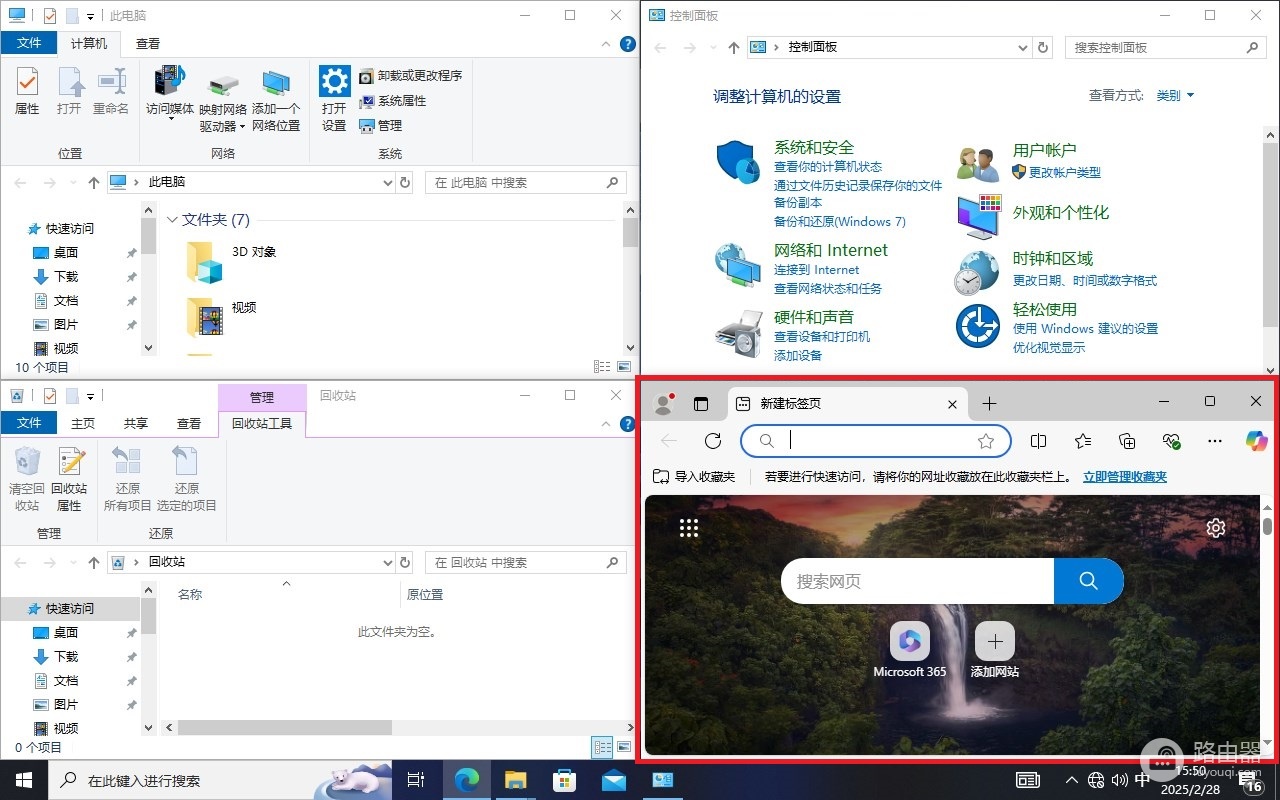This screenshot has height=800, width=1280.
Task: Select 新建标签页 tab in Edge
Action: [x=847, y=404]
